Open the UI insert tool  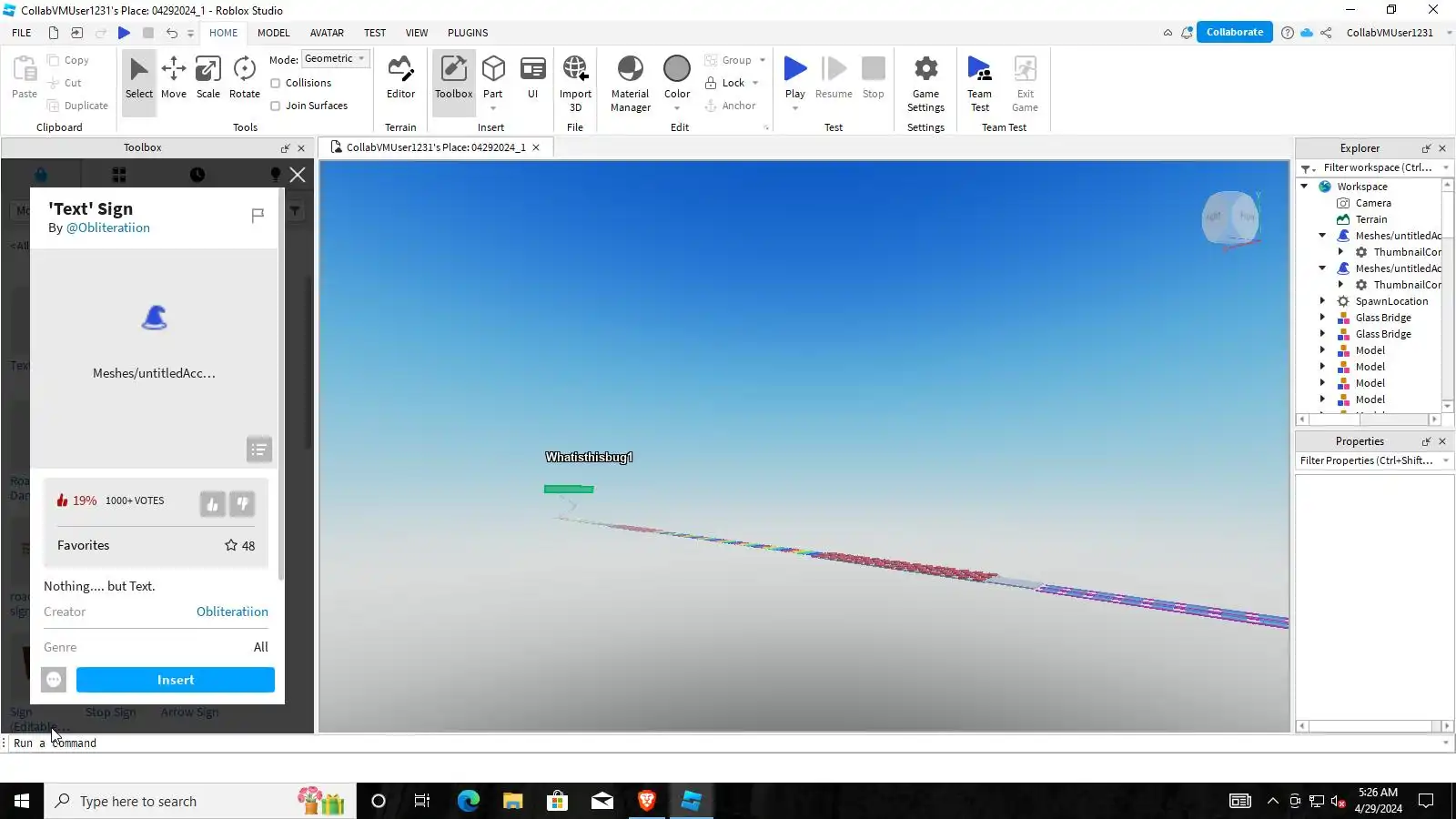pyautogui.click(x=532, y=78)
